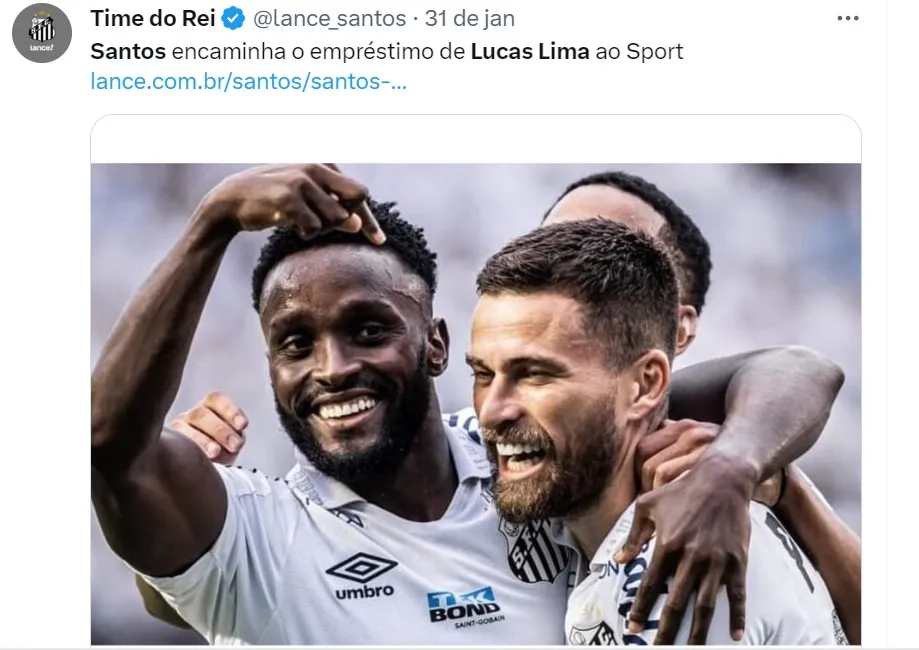This screenshot has width=919, height=650.
Task: Open the lance.com.br/santos article link
Action: tap(249, 81)
